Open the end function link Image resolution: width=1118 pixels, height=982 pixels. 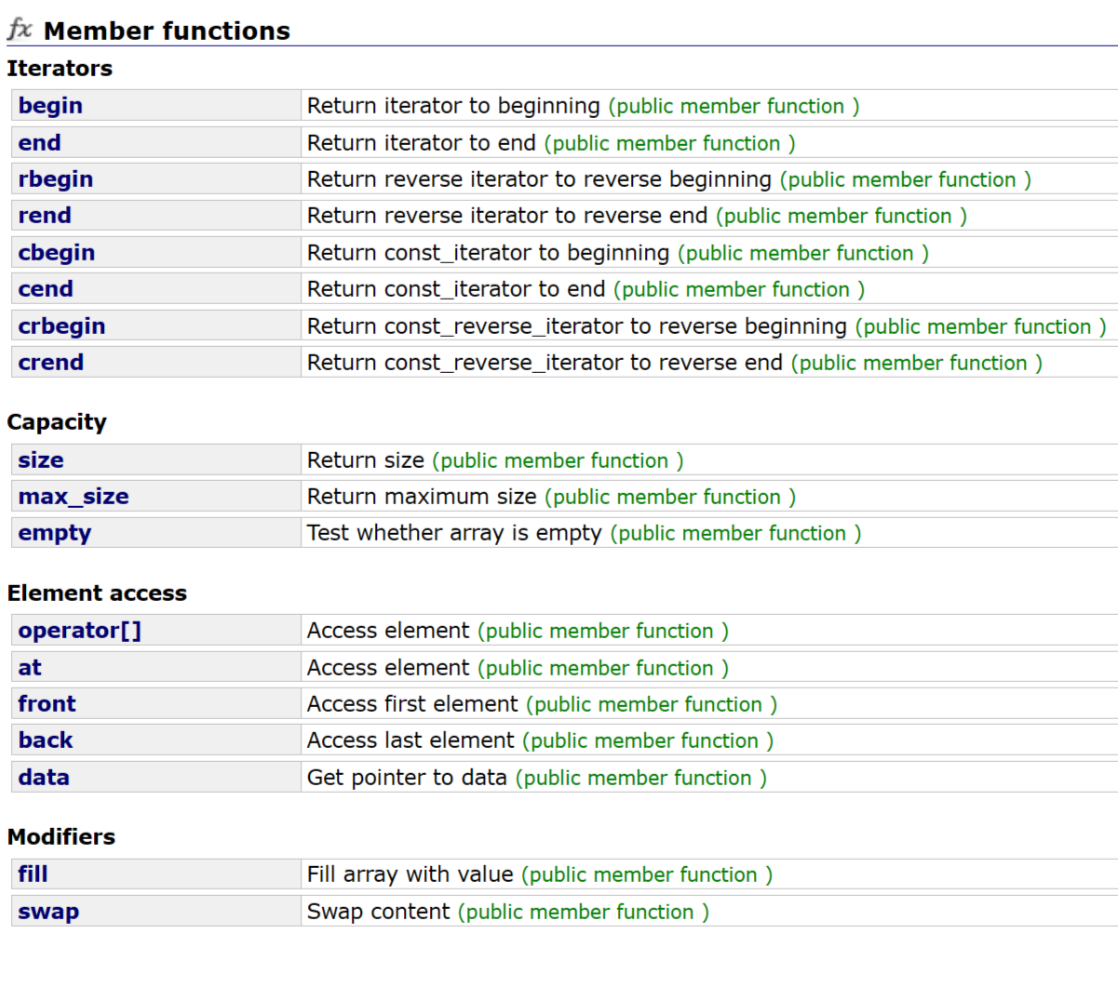39,143
